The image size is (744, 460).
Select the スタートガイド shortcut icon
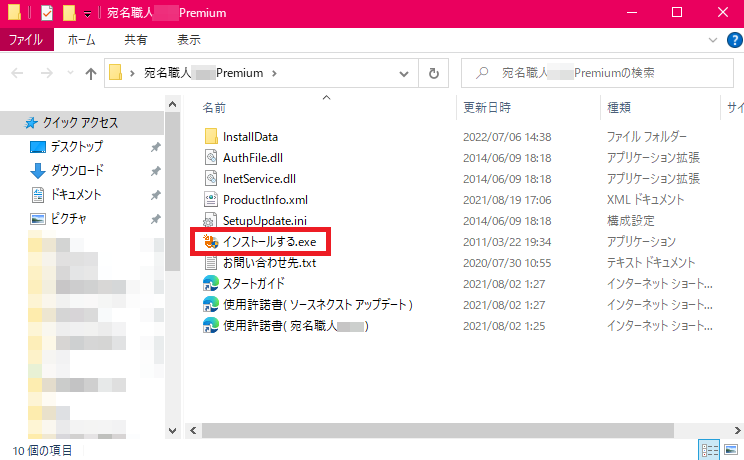click(x=211, y=283)
